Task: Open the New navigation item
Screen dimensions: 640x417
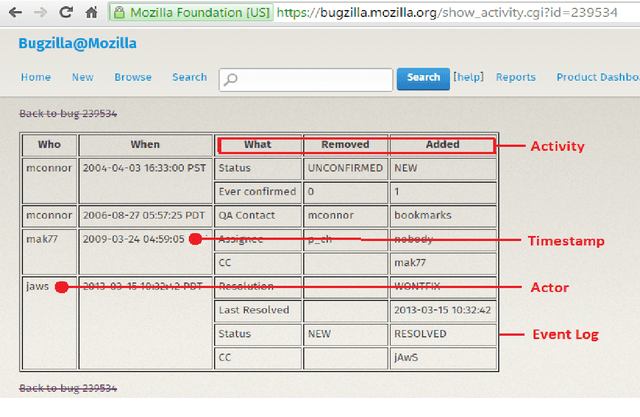Action: [82, 78]
